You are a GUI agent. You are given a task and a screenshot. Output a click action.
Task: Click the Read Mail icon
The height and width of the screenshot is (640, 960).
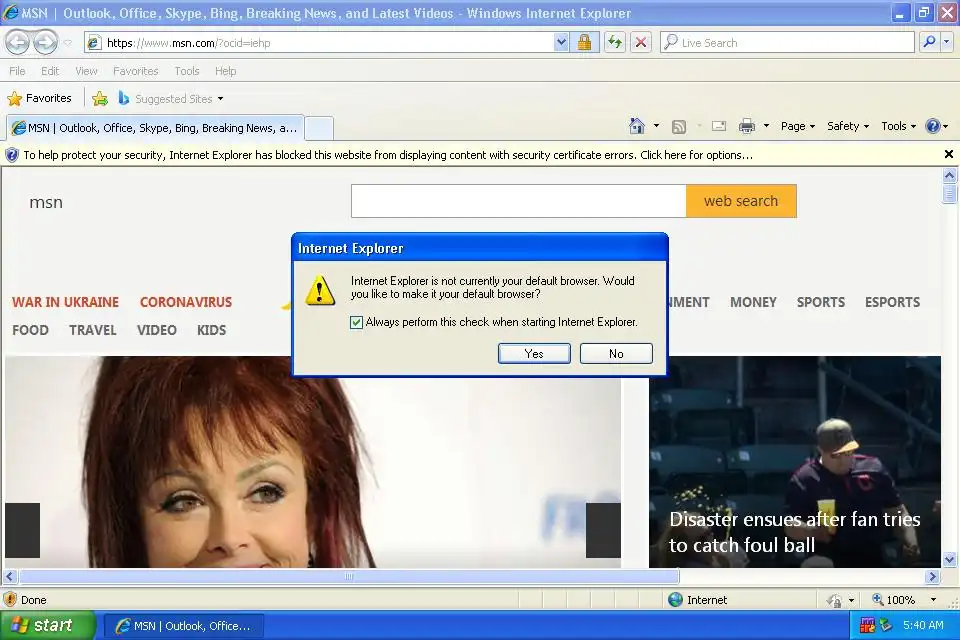(x=719, y=126)
